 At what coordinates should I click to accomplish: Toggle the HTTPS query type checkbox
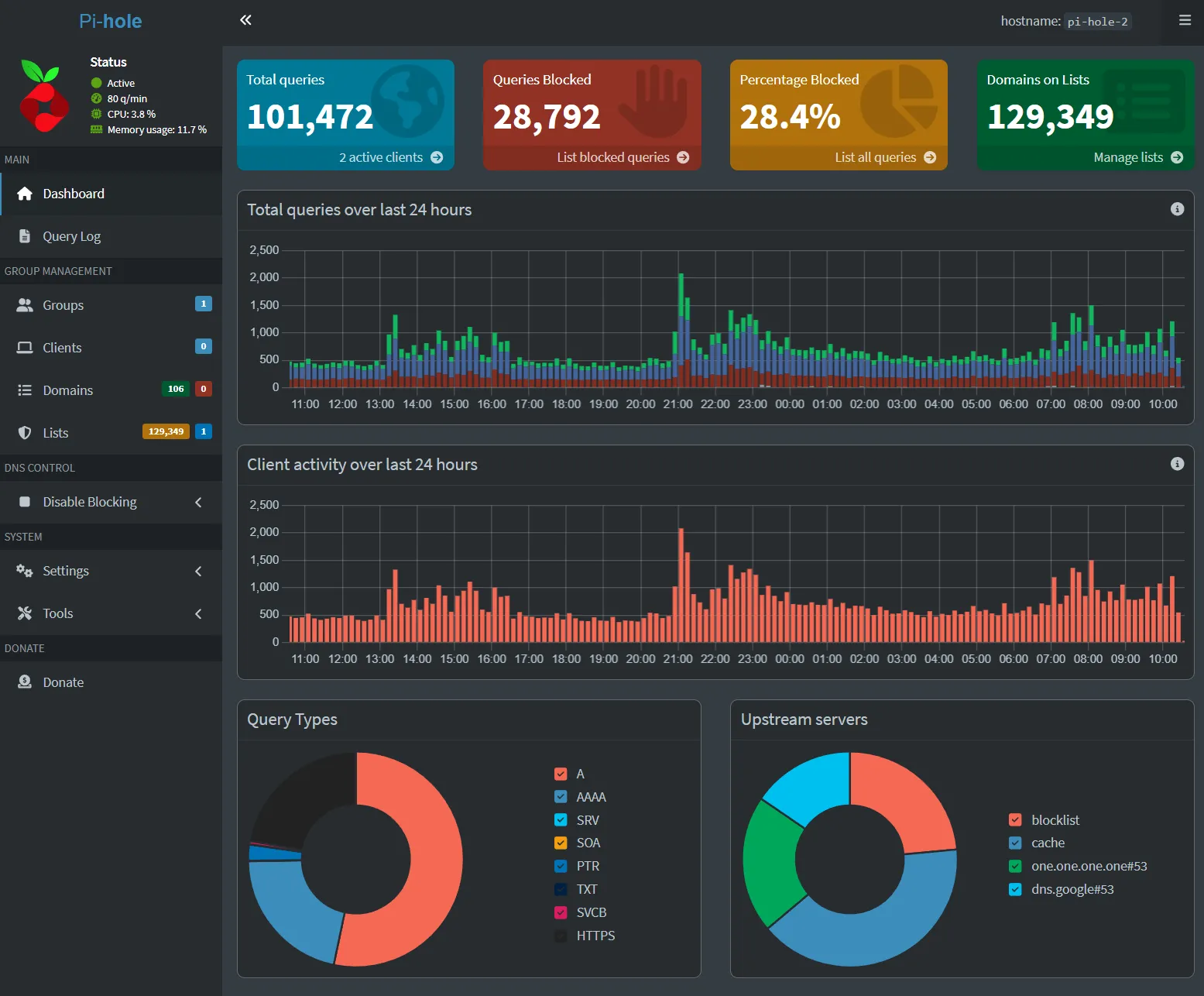561,936
